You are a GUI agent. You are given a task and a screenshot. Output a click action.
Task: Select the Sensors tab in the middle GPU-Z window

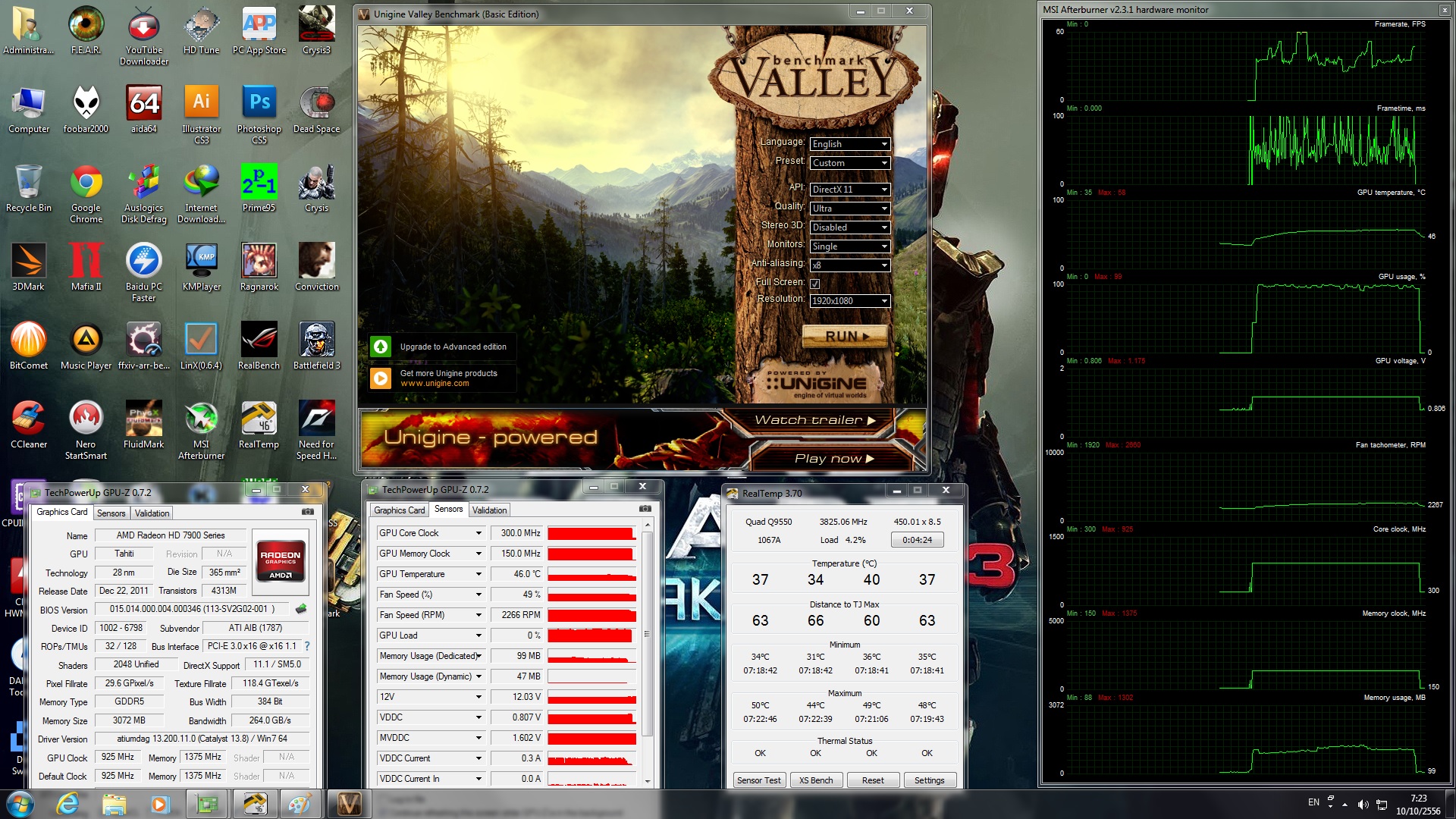click(448, 509)
